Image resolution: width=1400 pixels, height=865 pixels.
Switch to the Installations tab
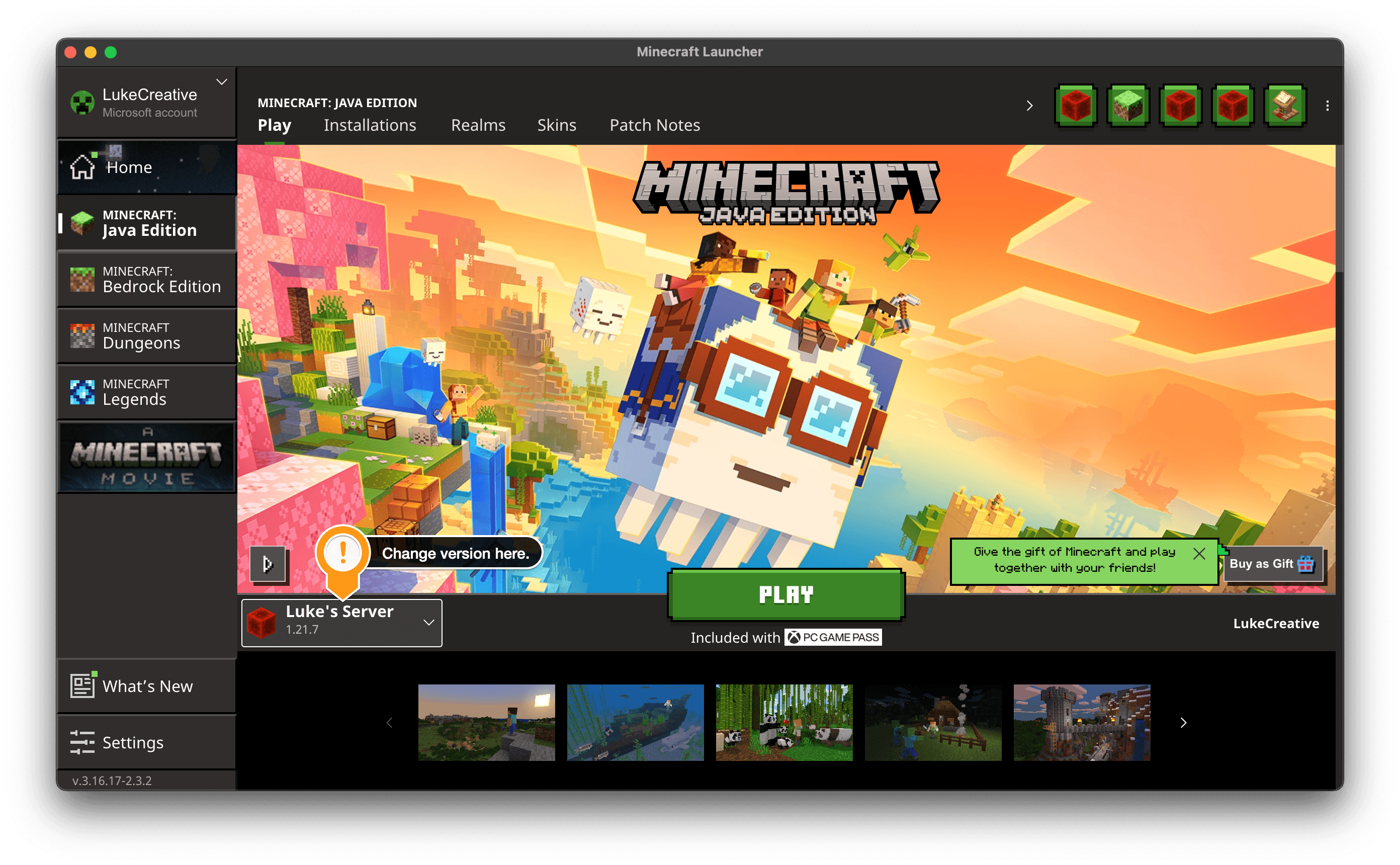(370, 125)
